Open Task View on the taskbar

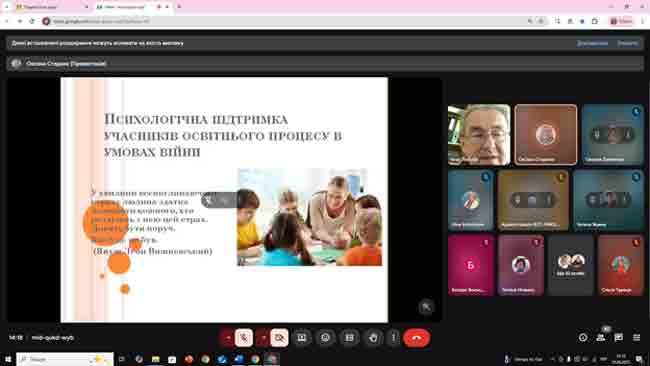tap(121, 359)
